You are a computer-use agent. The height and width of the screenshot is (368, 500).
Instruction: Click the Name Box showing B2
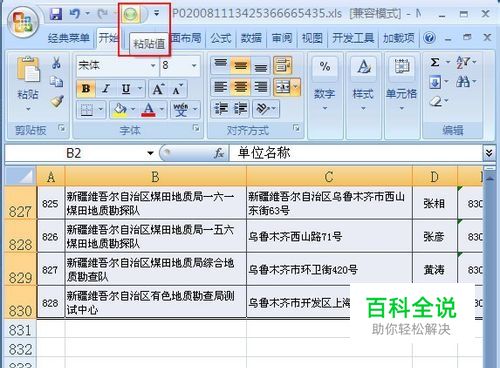tap(75, 153)
